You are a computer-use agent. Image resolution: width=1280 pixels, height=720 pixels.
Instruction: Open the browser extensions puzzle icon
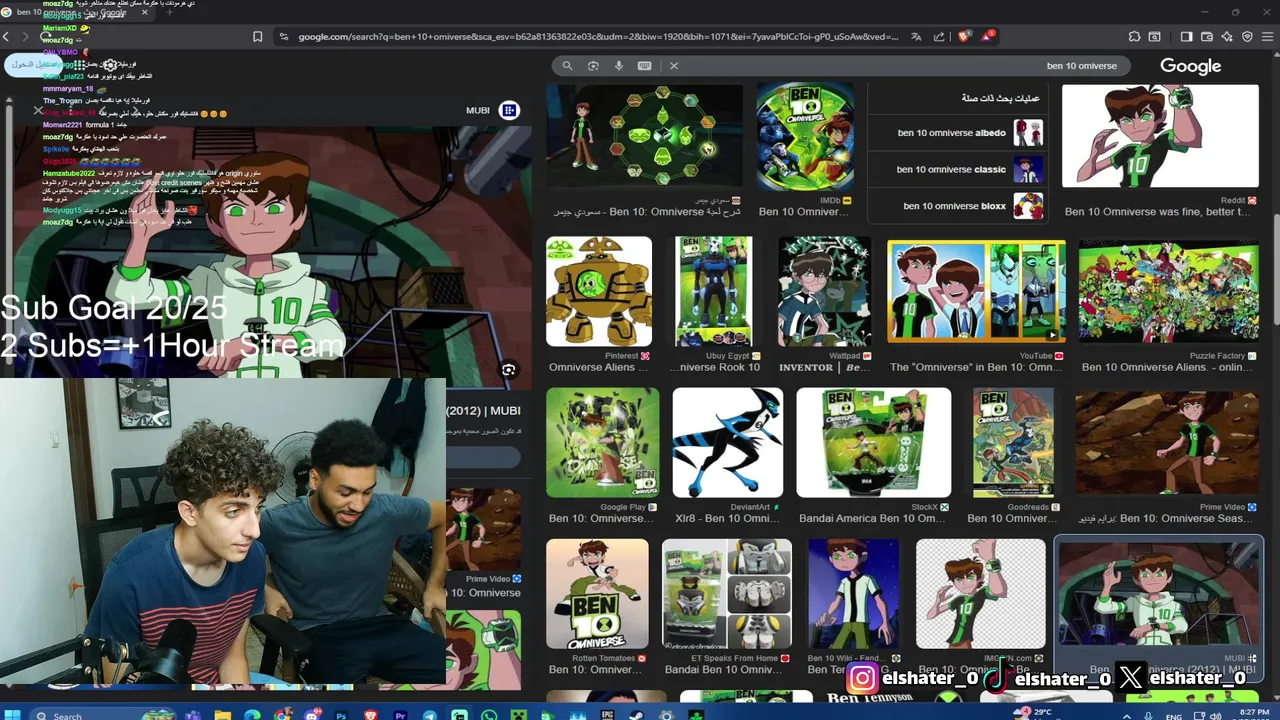coord(1134,37)
